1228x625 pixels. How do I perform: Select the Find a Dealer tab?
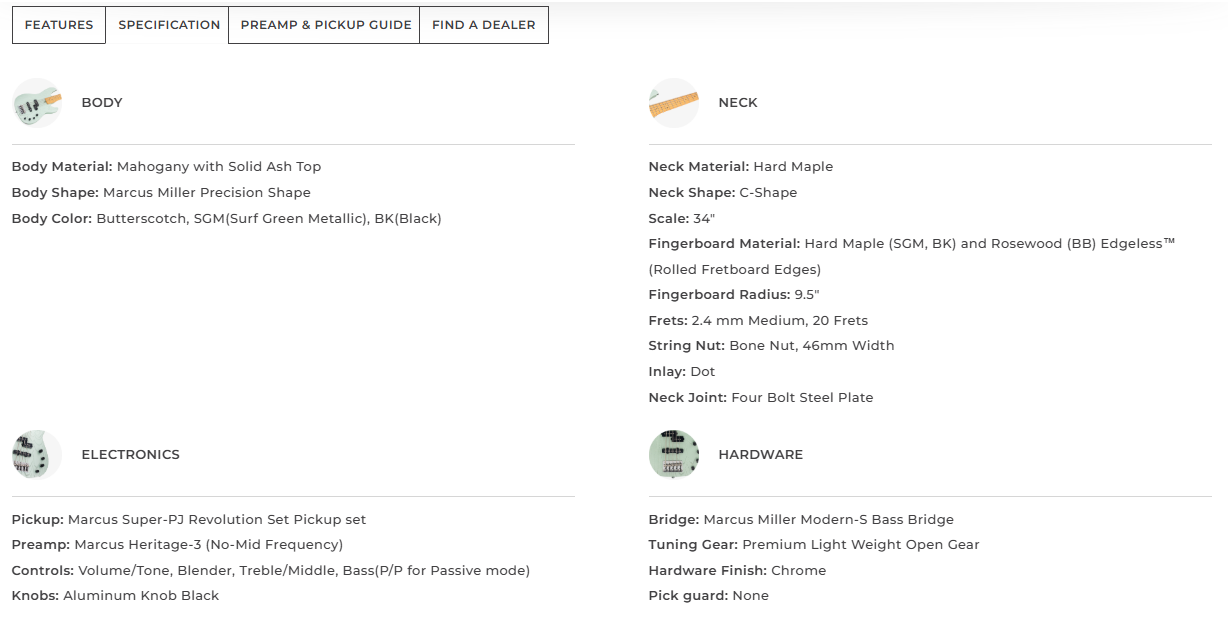tap(484, 25)
